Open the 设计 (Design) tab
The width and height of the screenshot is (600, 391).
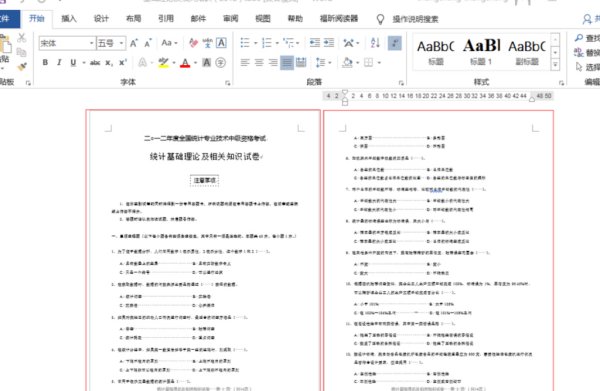pos(101,18)
